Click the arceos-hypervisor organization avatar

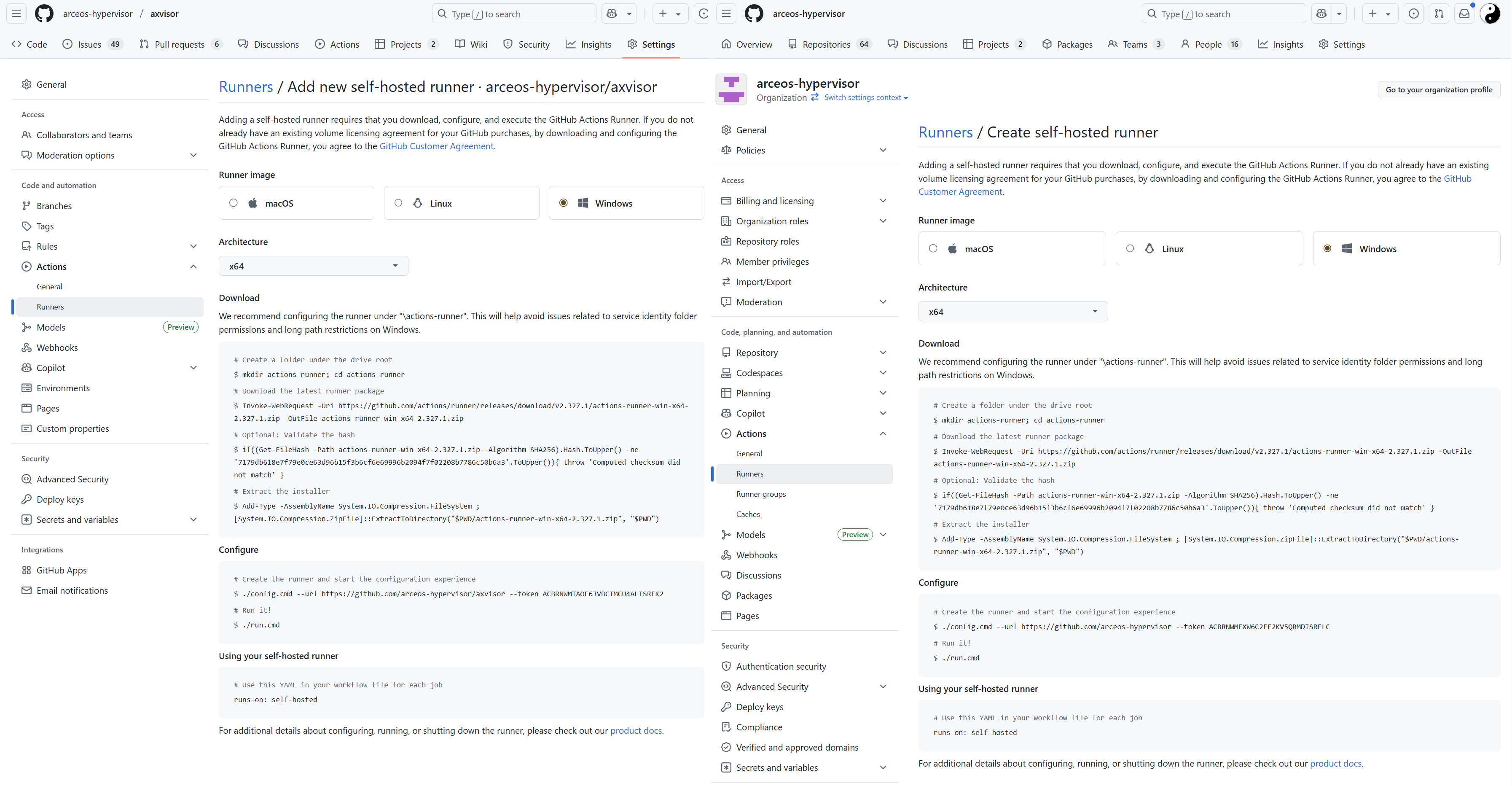(x=731, y=89)
